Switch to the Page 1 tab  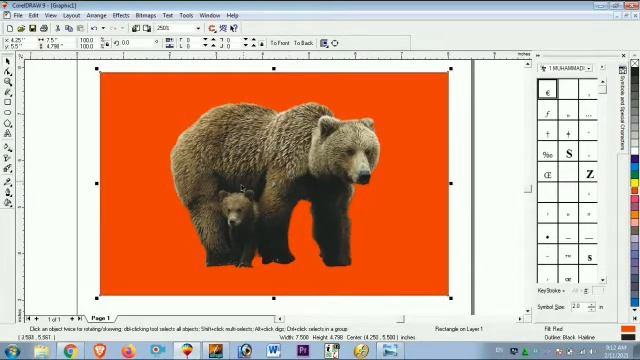point(100,318)
